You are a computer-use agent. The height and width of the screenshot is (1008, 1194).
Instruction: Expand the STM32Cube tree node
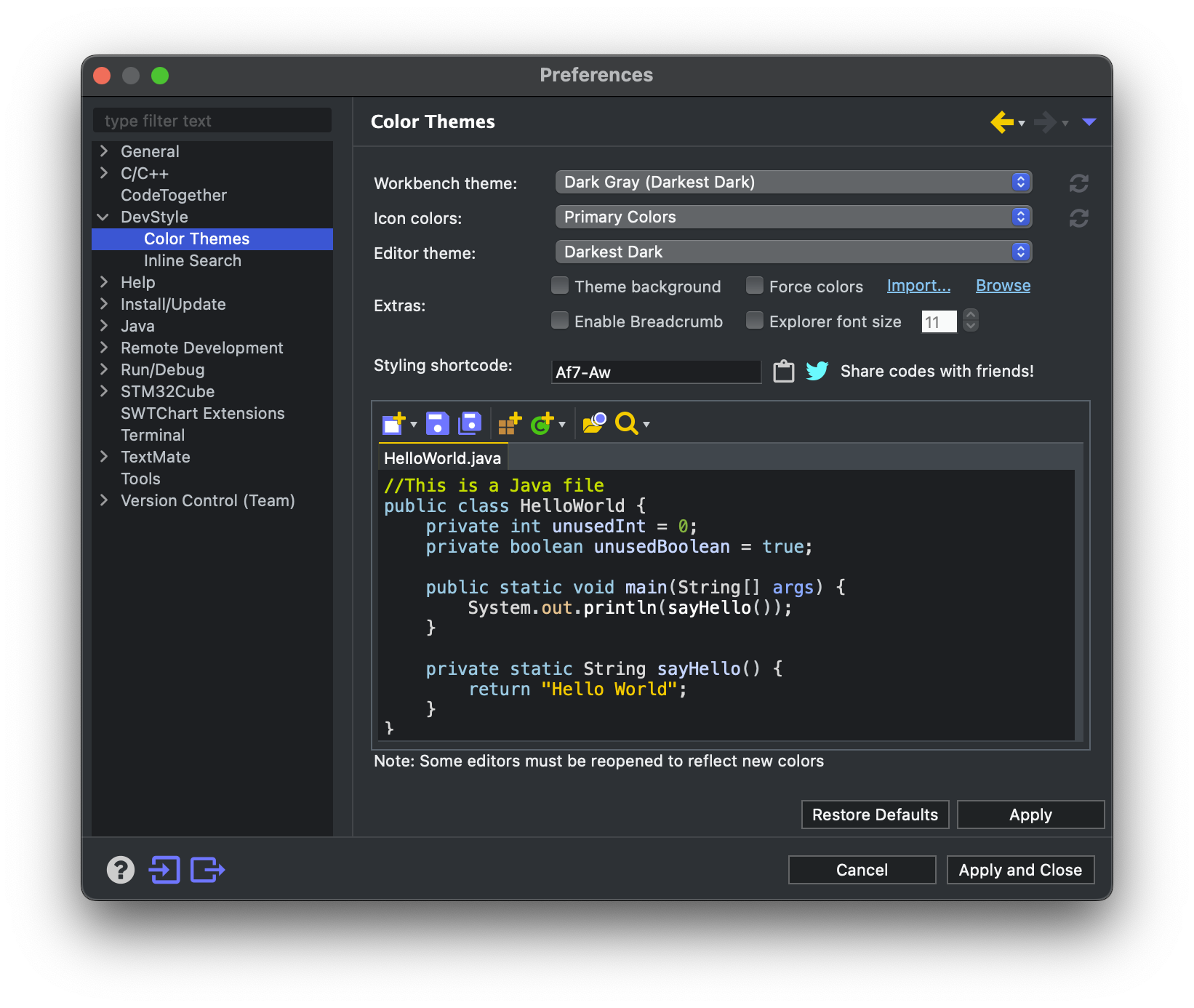point(104,391)
